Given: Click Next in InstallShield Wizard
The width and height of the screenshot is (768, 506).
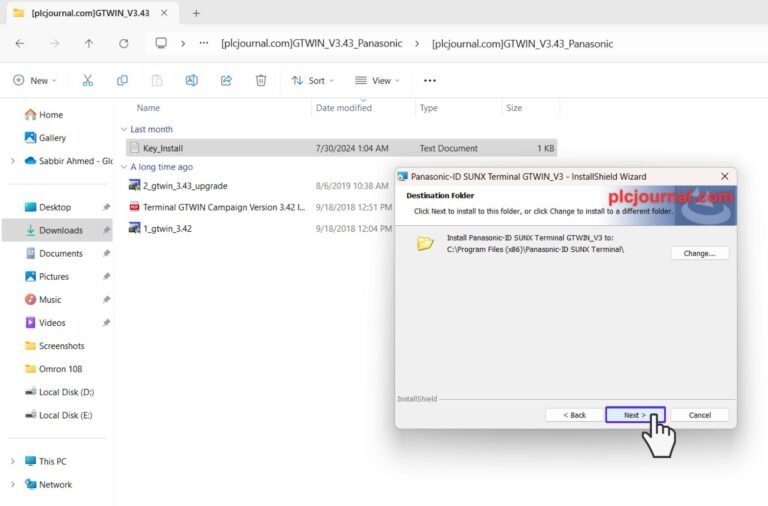Looking at the screenshot, I should click(635, 415).
